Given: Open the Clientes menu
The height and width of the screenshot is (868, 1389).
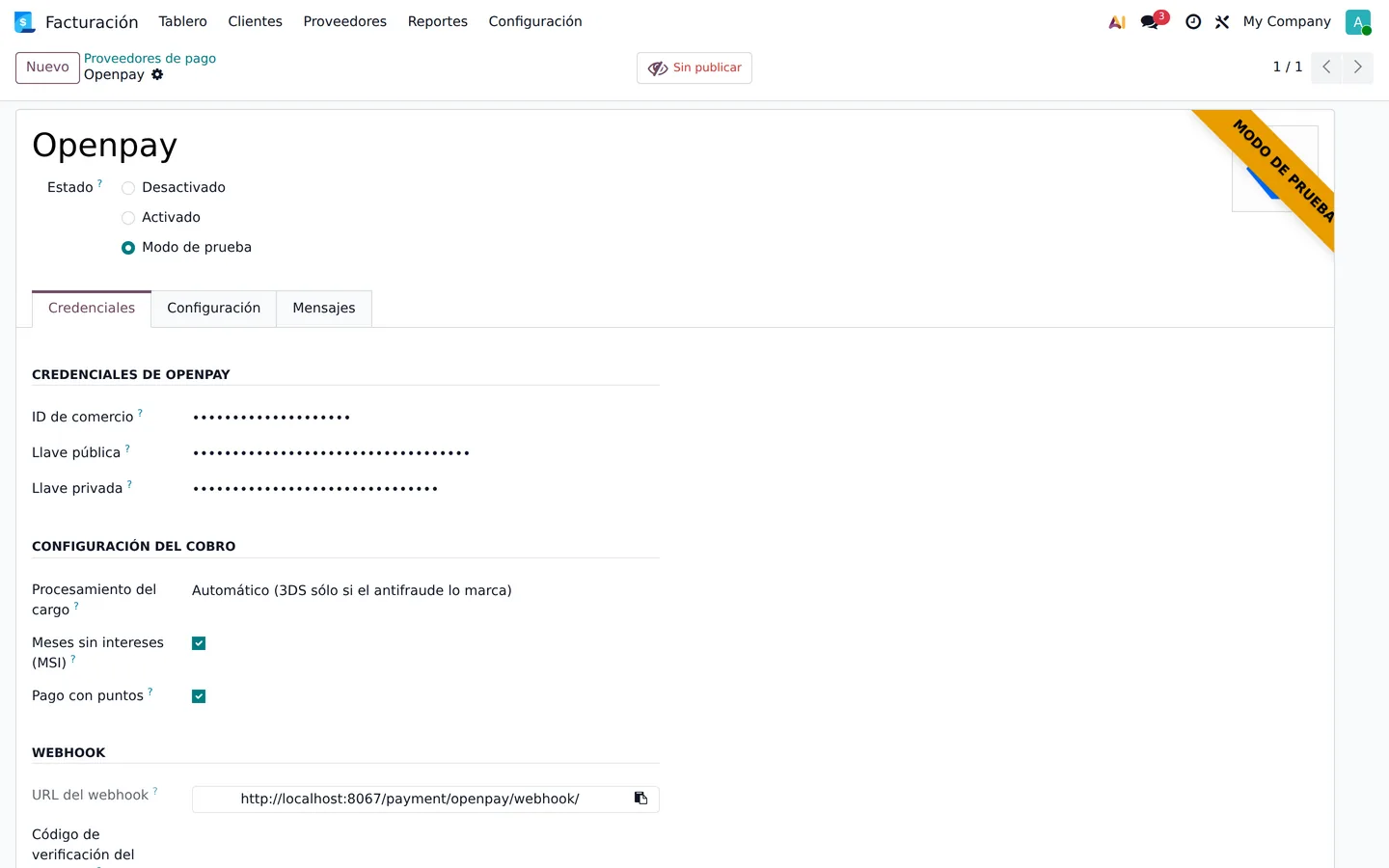Looking at the screenshot, I should click(256, 21).
